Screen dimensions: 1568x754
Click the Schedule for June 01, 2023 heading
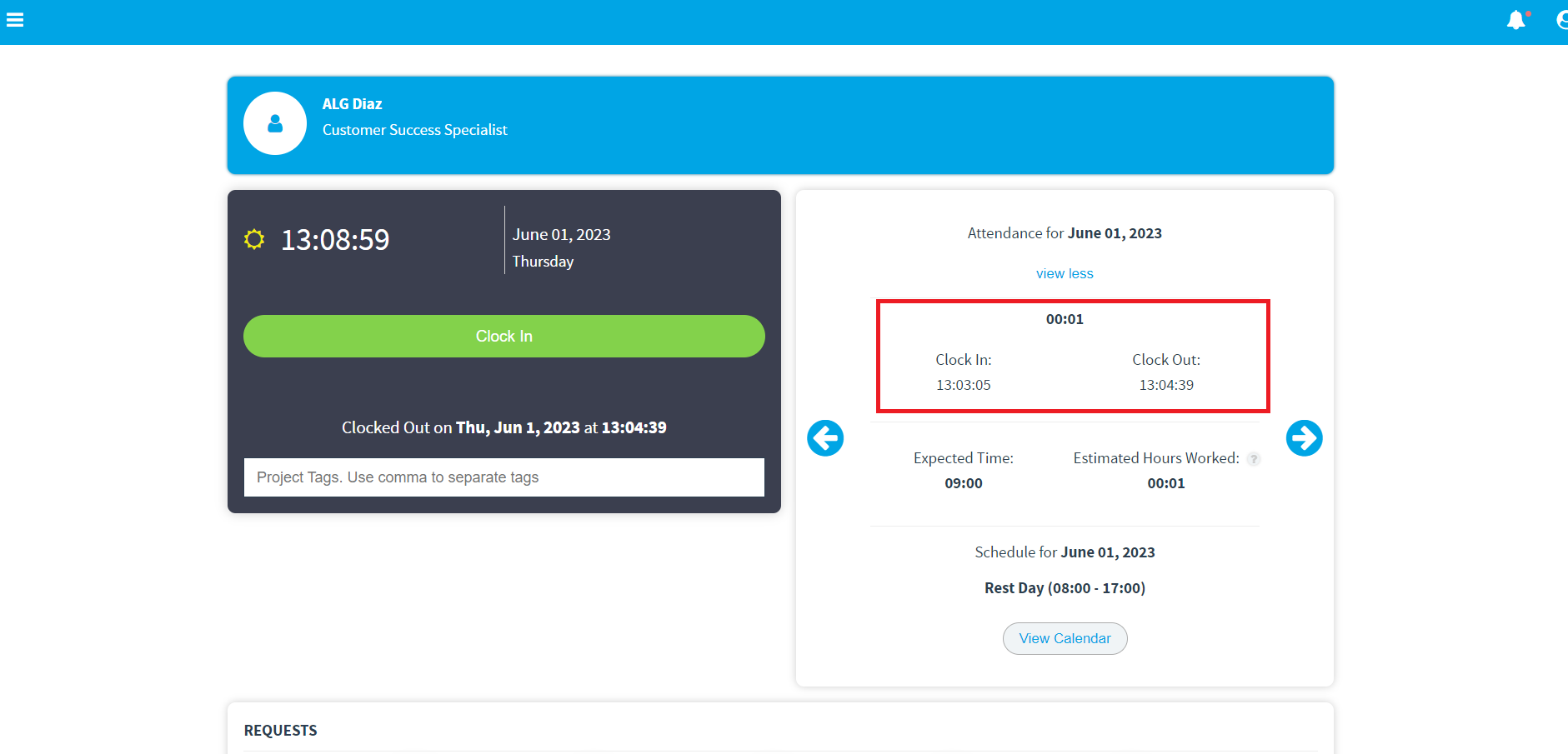(1065, 552)
